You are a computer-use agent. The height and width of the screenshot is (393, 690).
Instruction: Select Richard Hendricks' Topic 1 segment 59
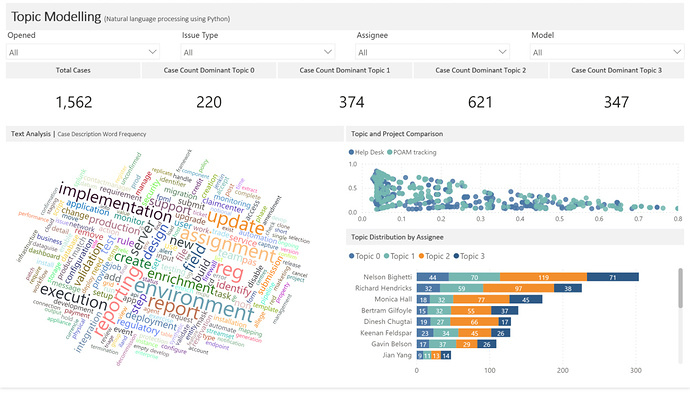tap(462, 288)
